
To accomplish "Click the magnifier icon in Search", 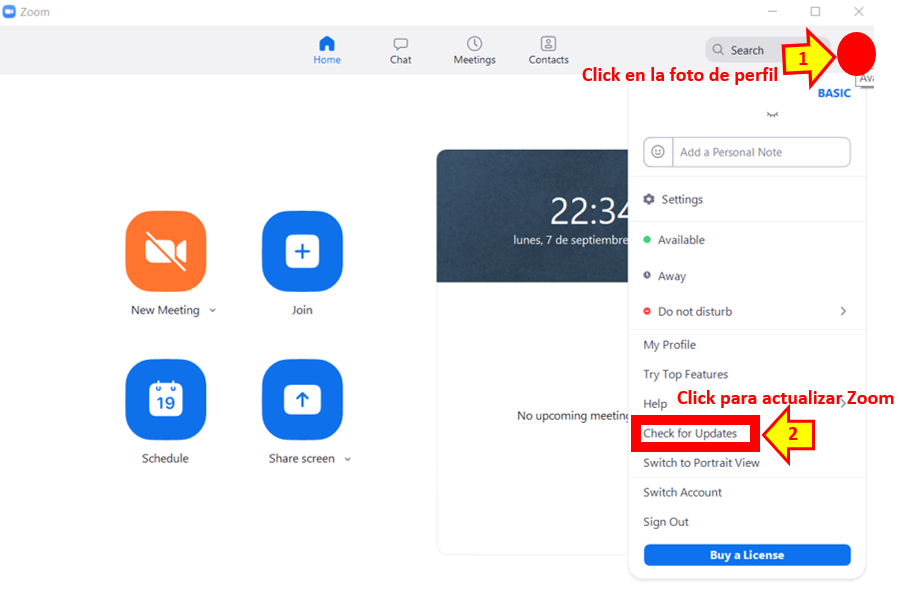I will [x=718, y=50].
